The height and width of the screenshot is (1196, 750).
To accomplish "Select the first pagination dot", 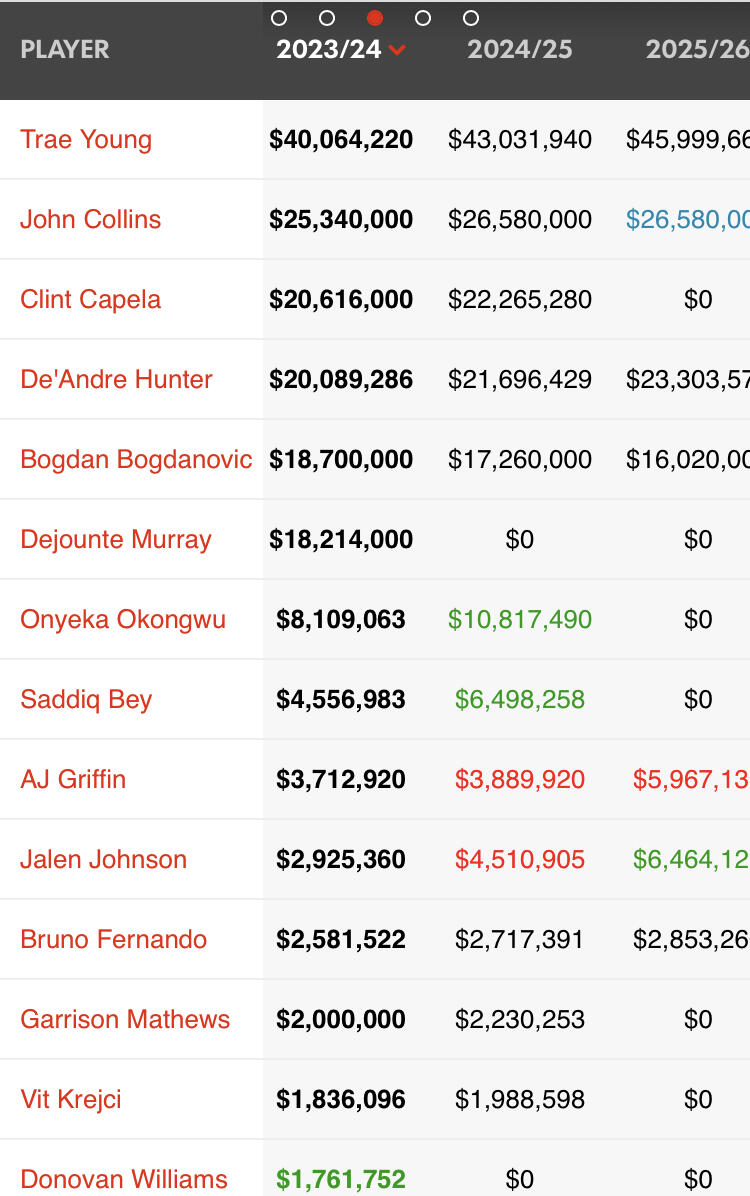I will pos(279,18).
